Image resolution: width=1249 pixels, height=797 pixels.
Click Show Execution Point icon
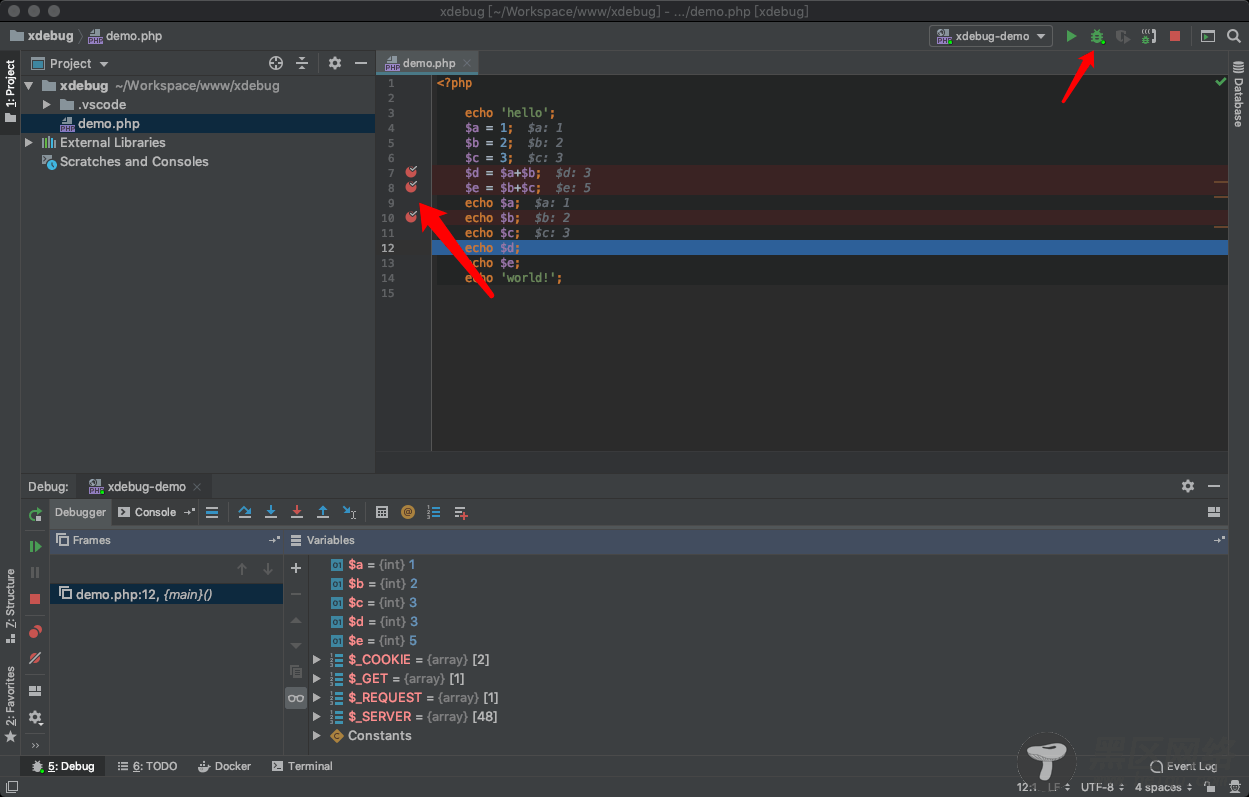(x=212, y=513)
